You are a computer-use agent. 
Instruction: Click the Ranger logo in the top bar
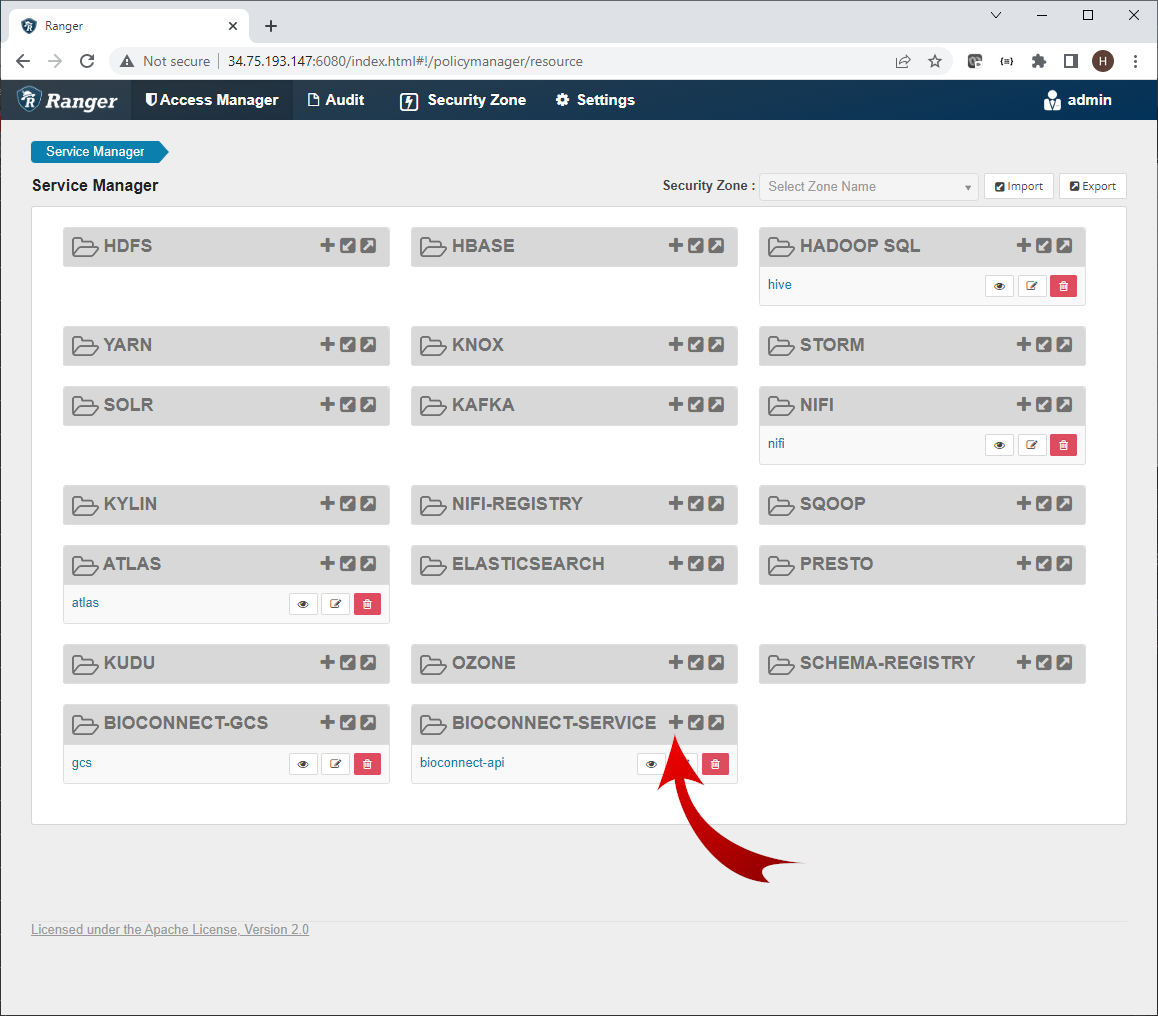click(66, 100)
